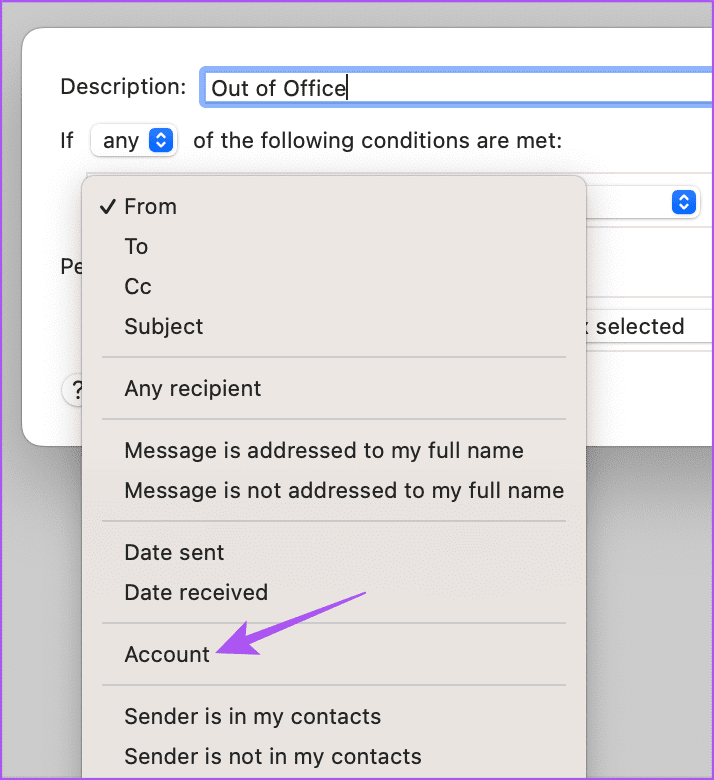Image resolution: width=714 pixels, height=780 pixels.
Task: Select Account from the condition menu
Action: [x=334, y=655]
